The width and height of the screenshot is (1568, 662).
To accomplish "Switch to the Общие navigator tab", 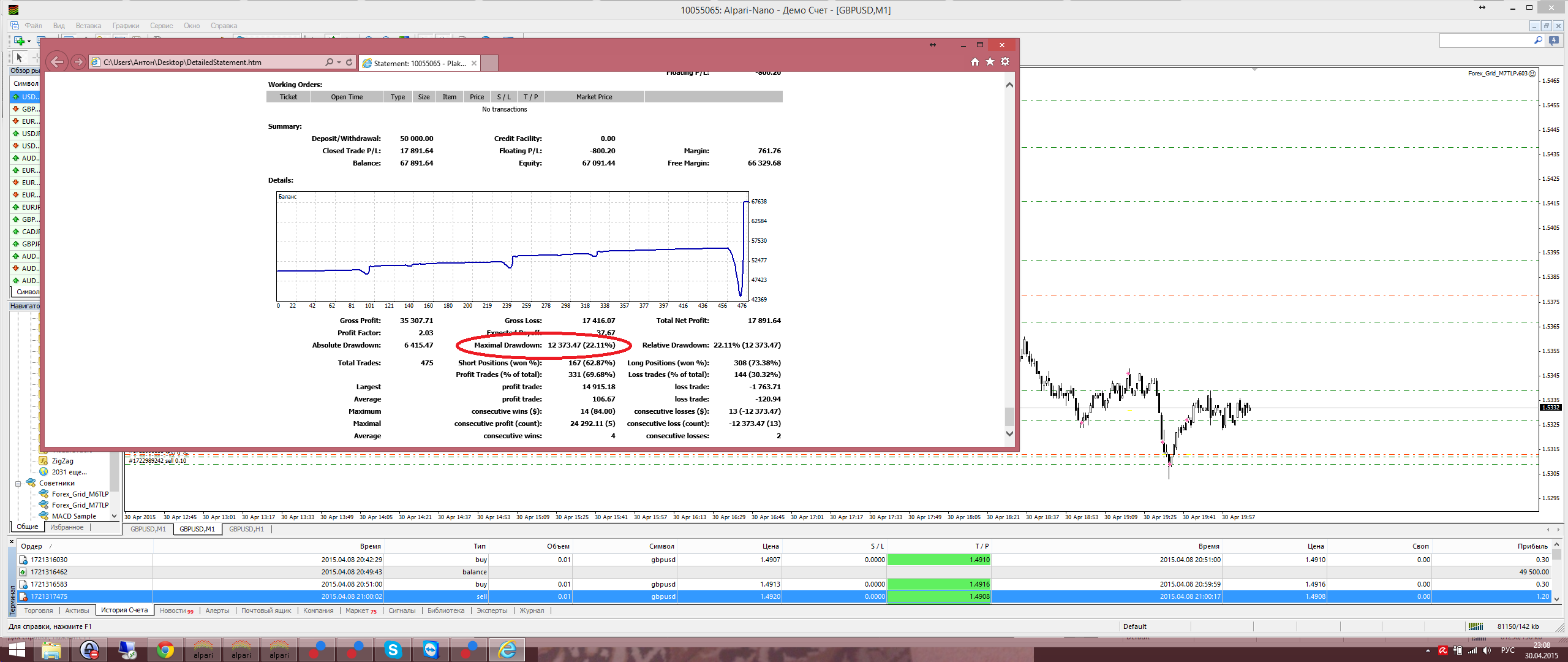I will point(28,527).
